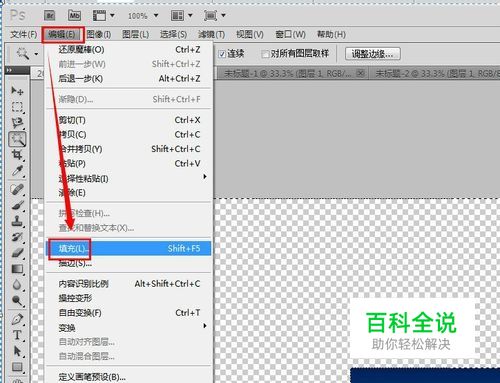Choose 操控变形 menu item

pyautogui.click(x=129, y=298)
